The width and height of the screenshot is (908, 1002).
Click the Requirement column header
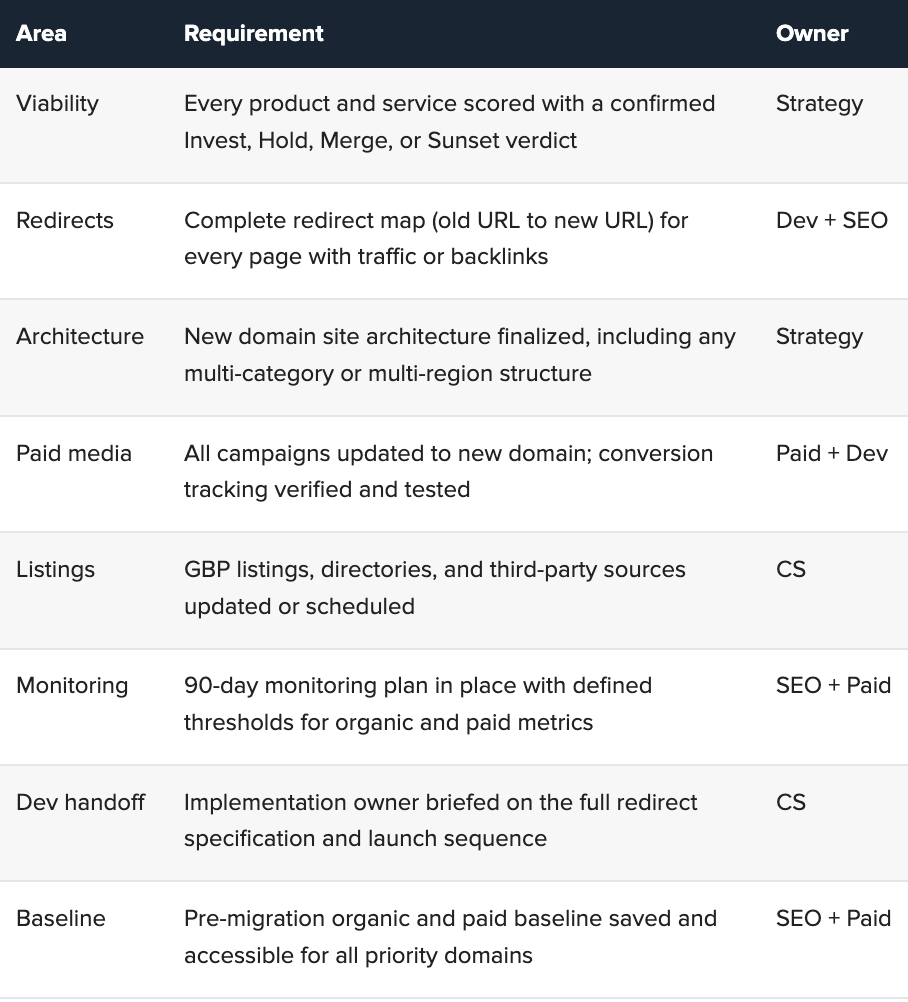click(254, 33)
